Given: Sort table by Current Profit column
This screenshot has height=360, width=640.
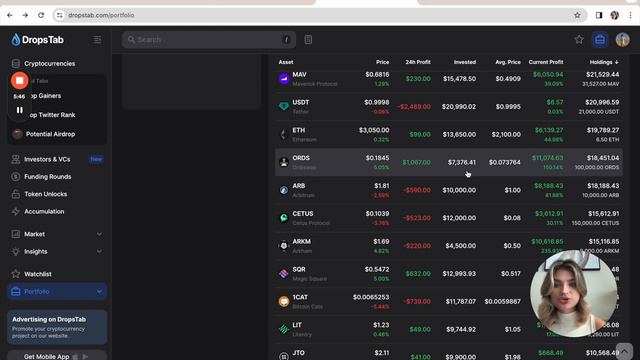Looking at the screenshot, I should point(546,62).
